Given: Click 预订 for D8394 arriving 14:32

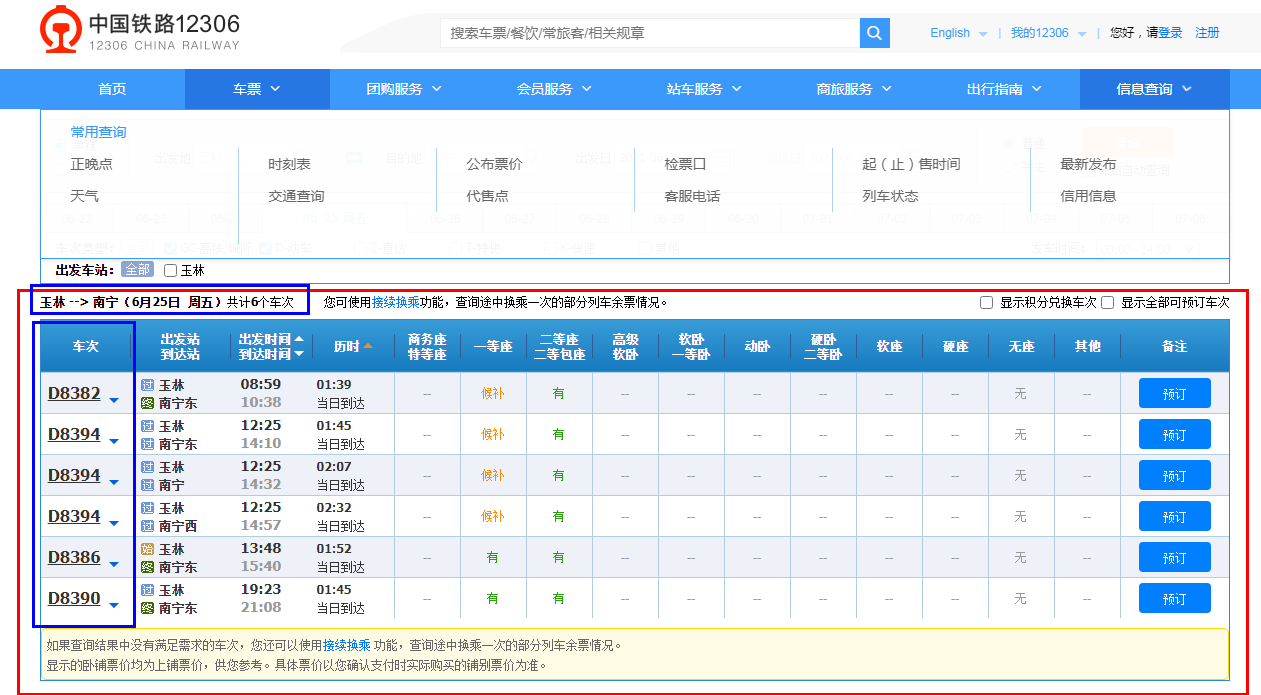Looking at the screenshot, I should (1174, 475).
